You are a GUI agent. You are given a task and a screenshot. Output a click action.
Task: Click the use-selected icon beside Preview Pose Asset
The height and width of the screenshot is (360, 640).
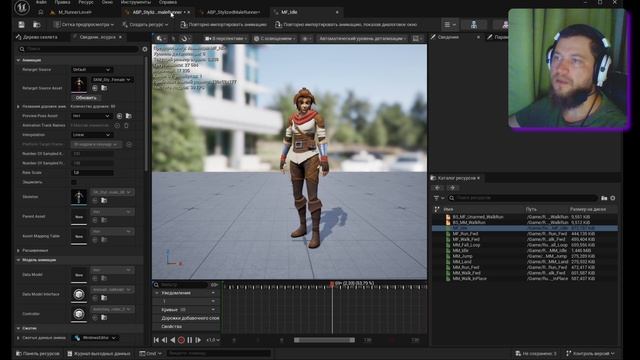[x=119, y=116]
